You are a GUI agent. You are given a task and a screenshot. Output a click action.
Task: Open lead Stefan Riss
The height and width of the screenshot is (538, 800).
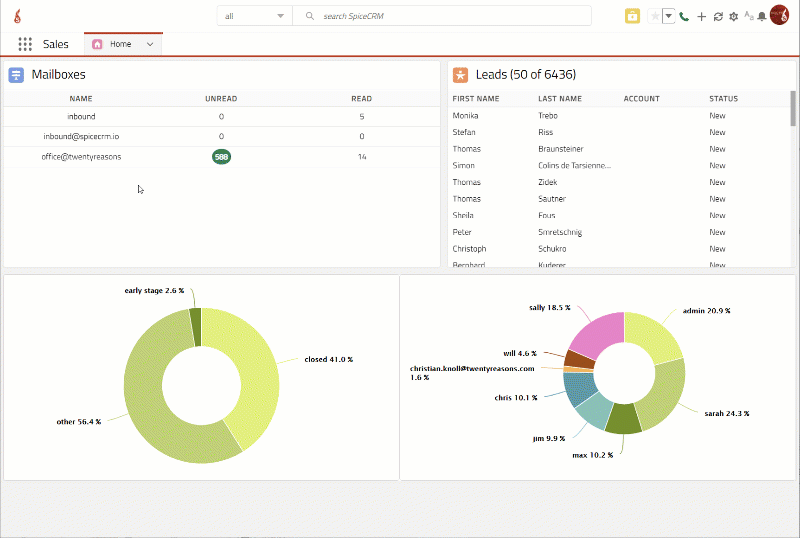point(619,132)
